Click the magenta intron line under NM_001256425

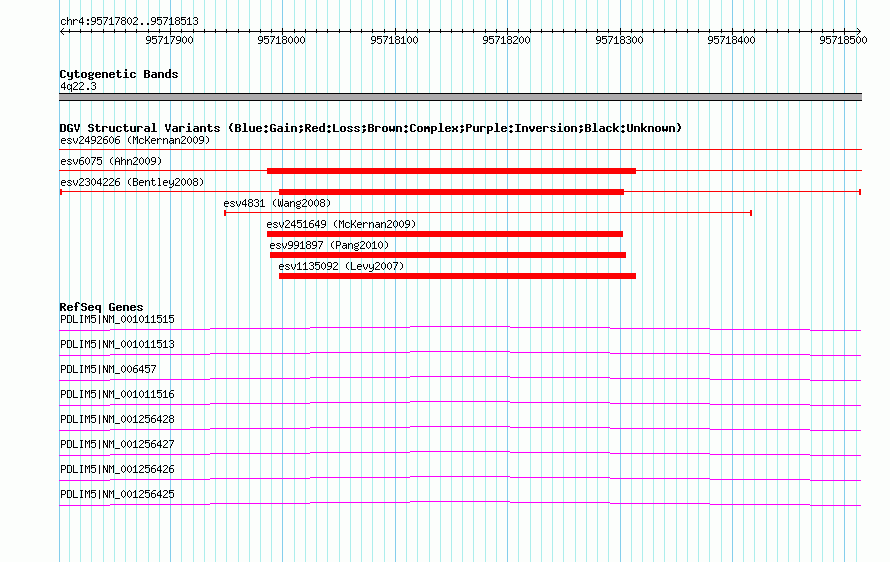(x=460, y=502)
